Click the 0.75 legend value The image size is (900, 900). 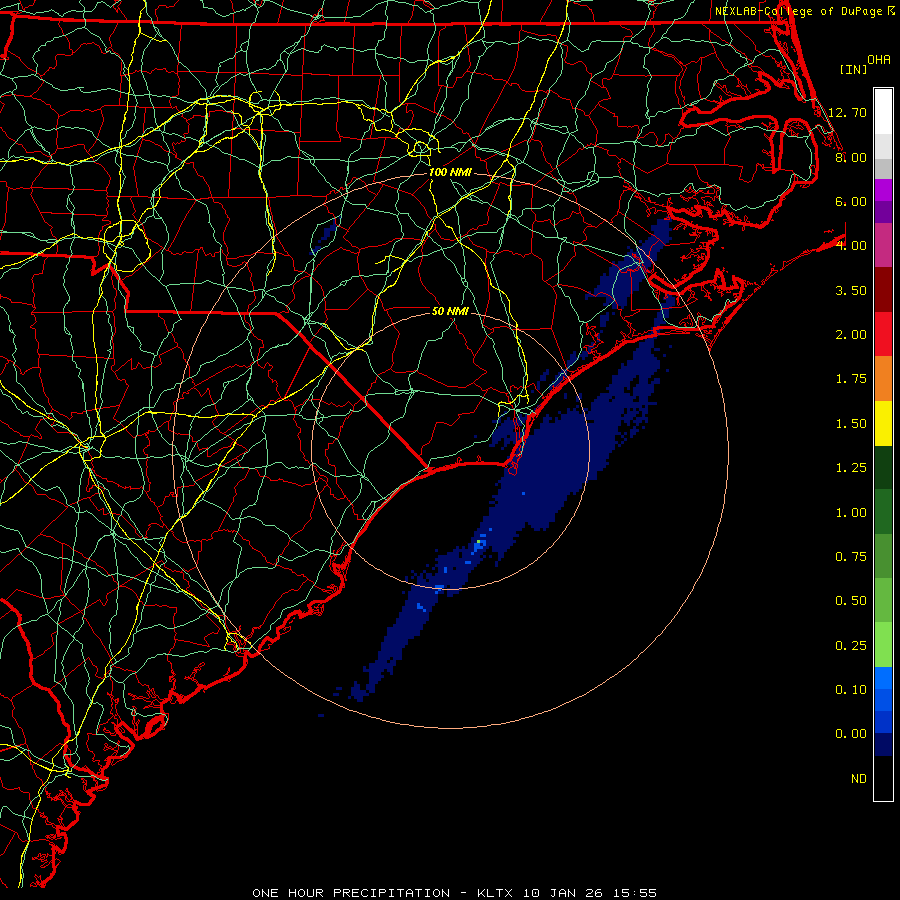point(851,557)
